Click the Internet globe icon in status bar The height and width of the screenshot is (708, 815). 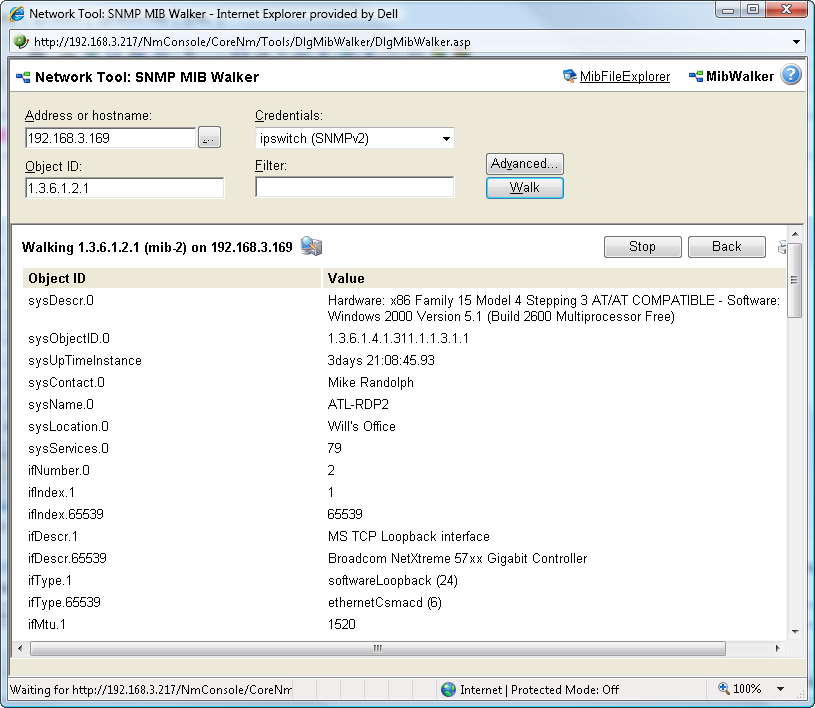(x=449, y=689)
